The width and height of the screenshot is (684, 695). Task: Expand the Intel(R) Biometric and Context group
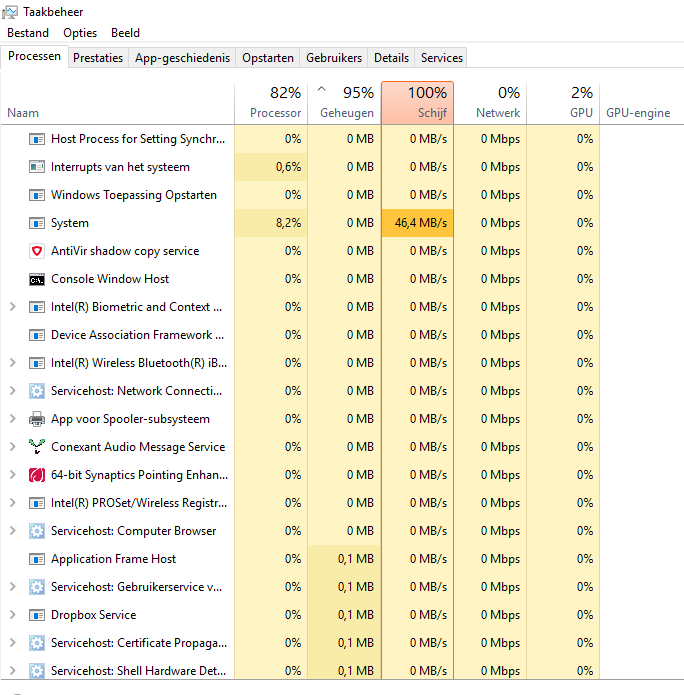[x=13, y=307]
